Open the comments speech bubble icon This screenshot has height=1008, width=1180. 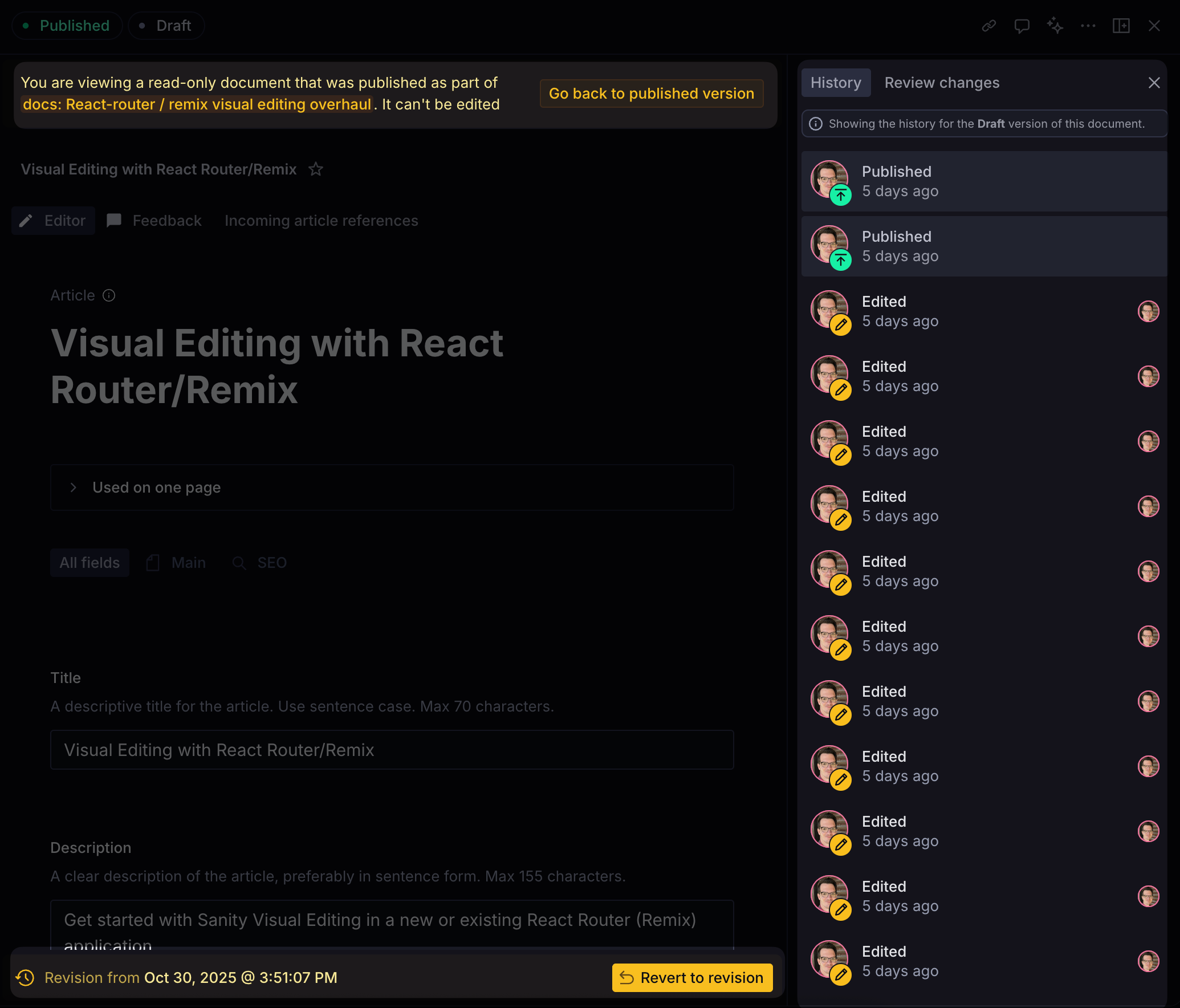1022,26
